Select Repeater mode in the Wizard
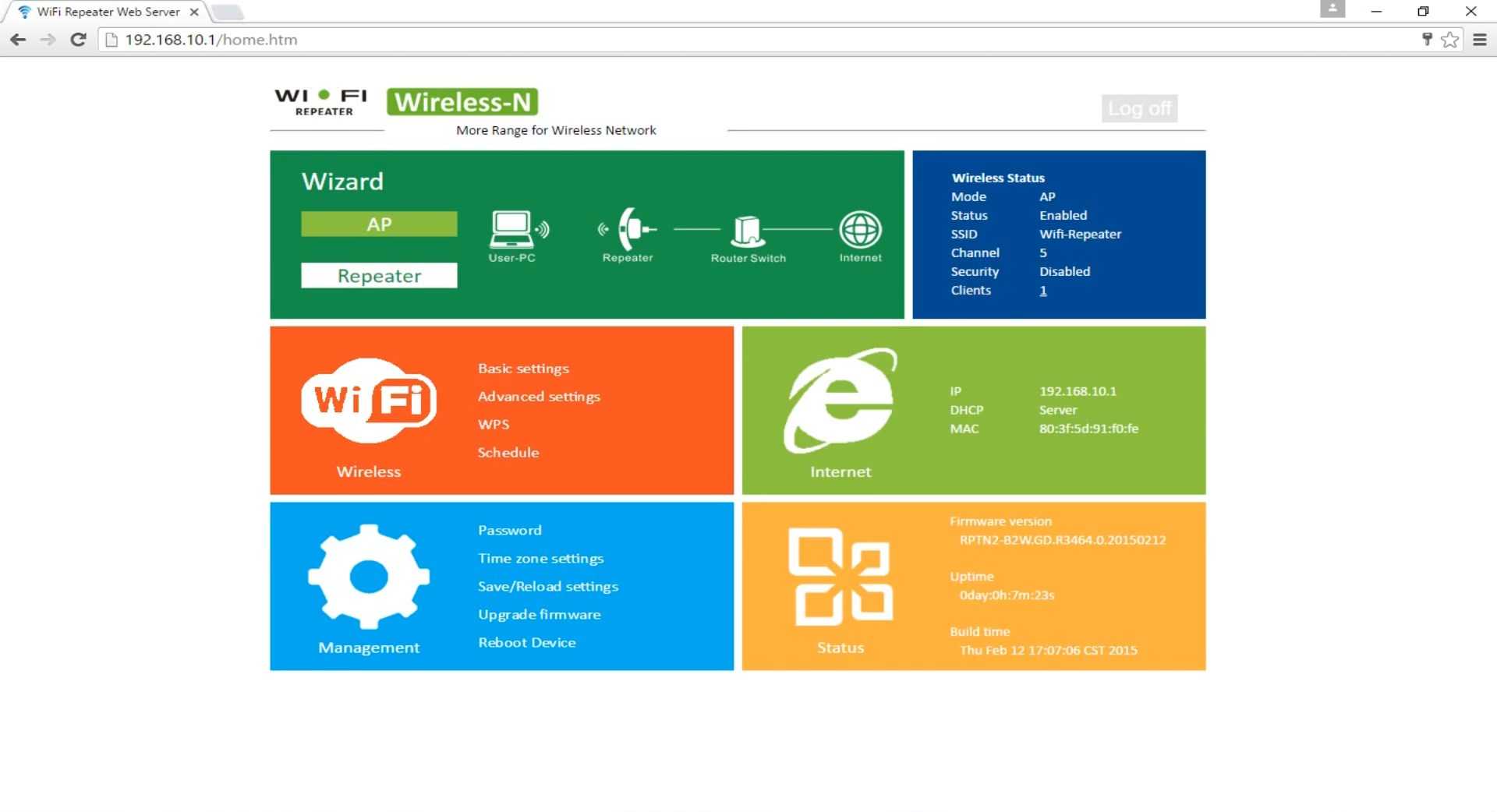 pos(379,275)
